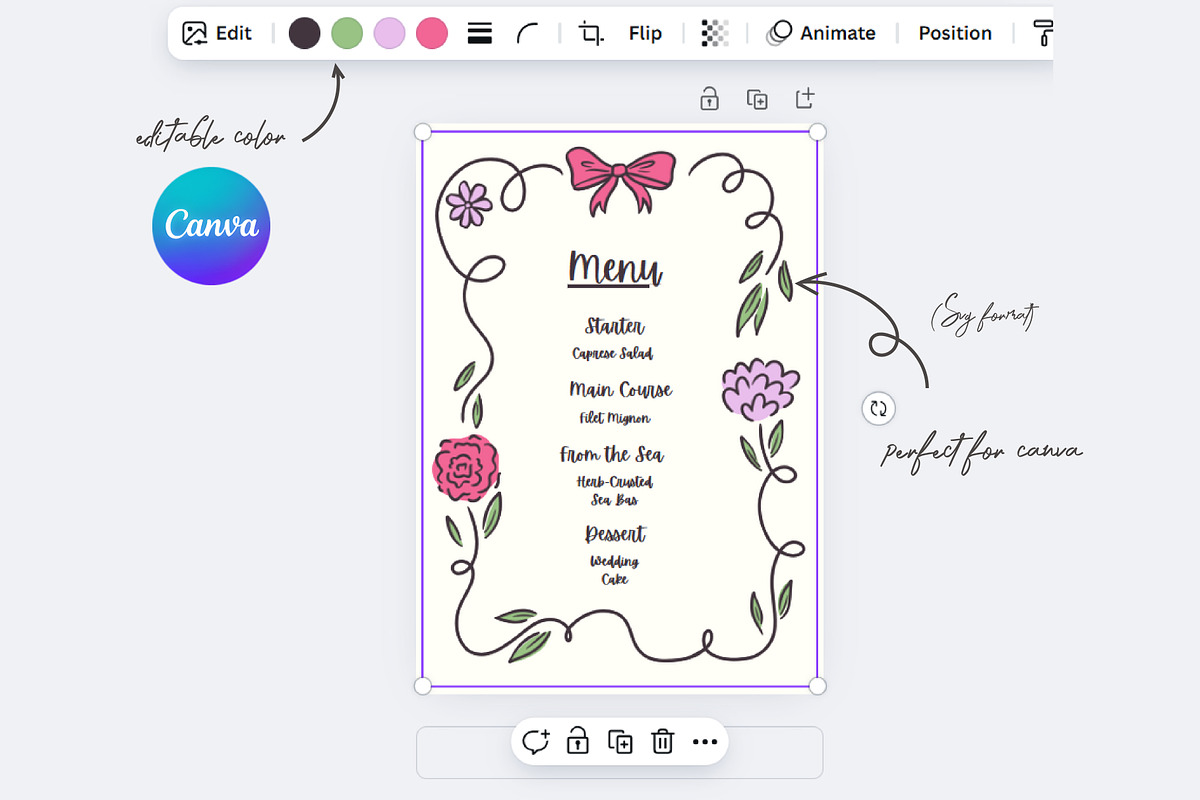Open the transparency checkerboard icon
This screenshot has height=800, width=1200.
point(715,33)
